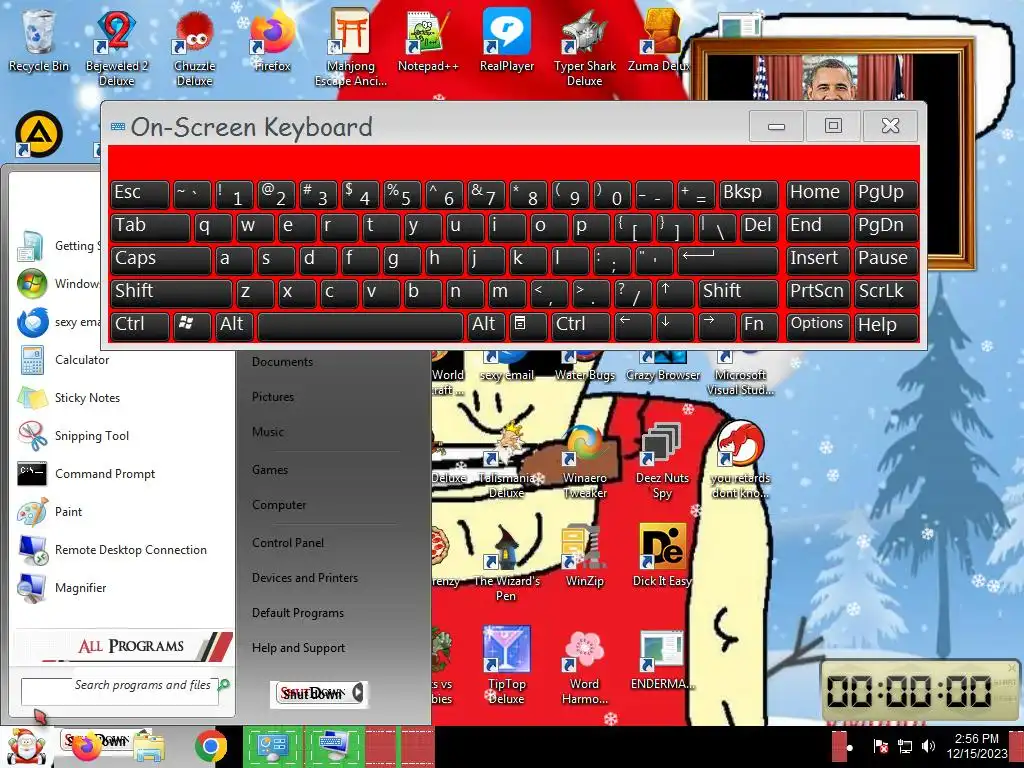The height and width of the screenshot is (768, 1024).
Task: Click Search programs and files box
Action: (120, 691)
